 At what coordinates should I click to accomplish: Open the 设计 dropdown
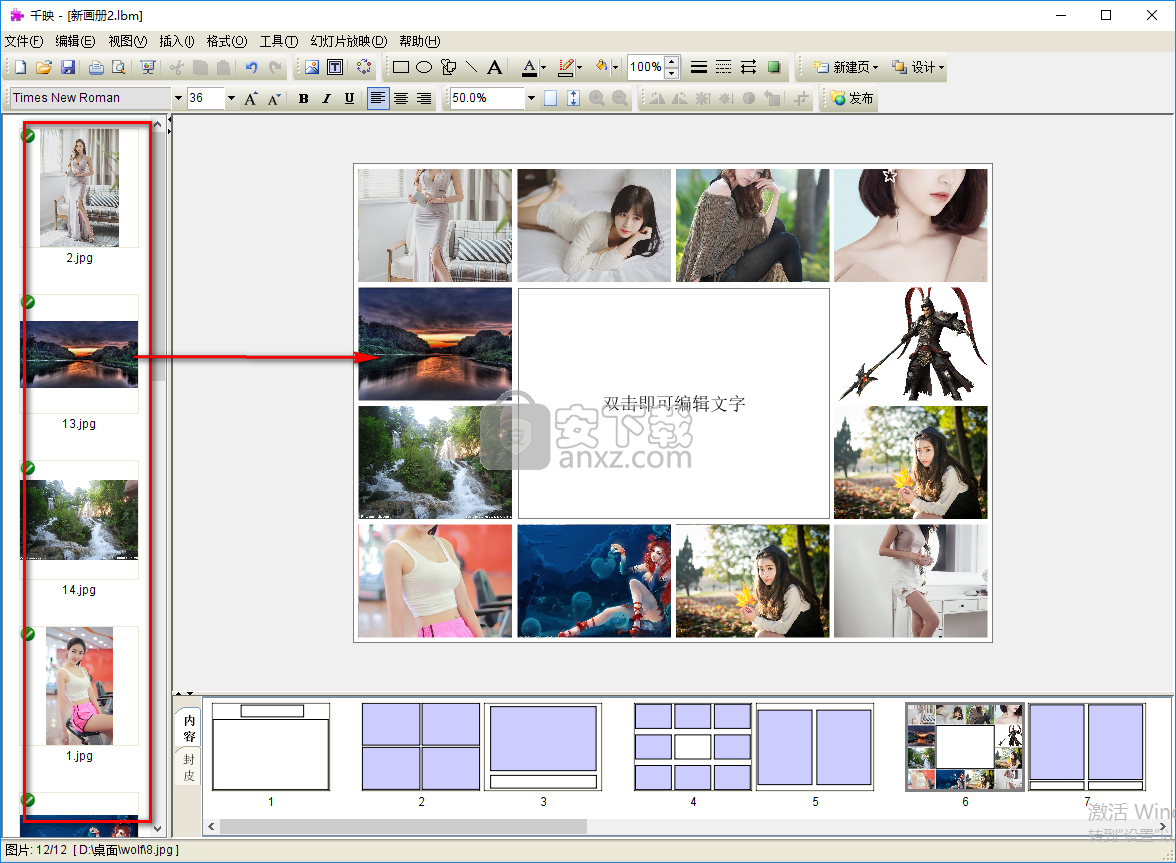click(918, 67)
